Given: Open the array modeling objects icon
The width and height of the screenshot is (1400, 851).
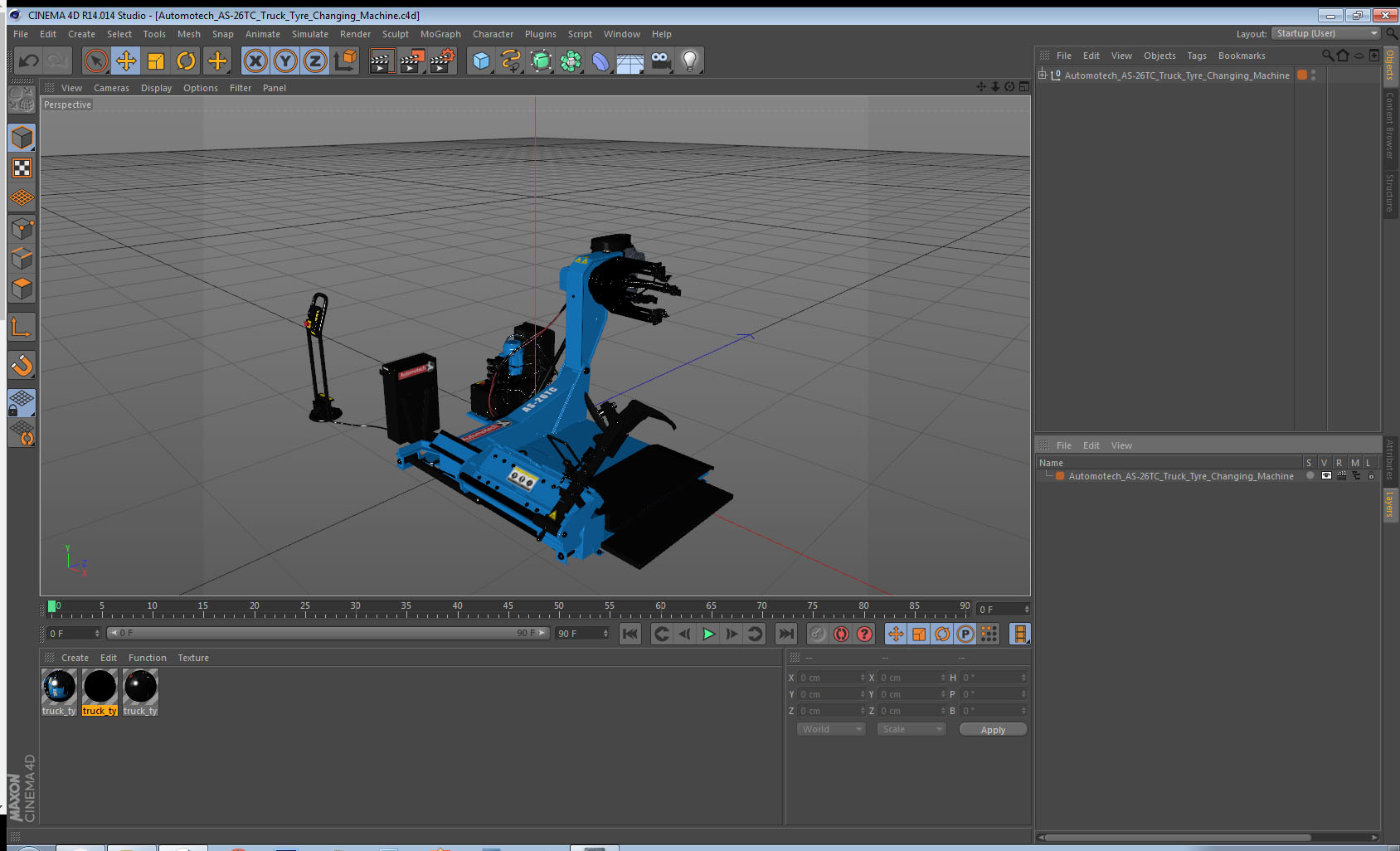Looking at the screenshot, I should point(571,61).
